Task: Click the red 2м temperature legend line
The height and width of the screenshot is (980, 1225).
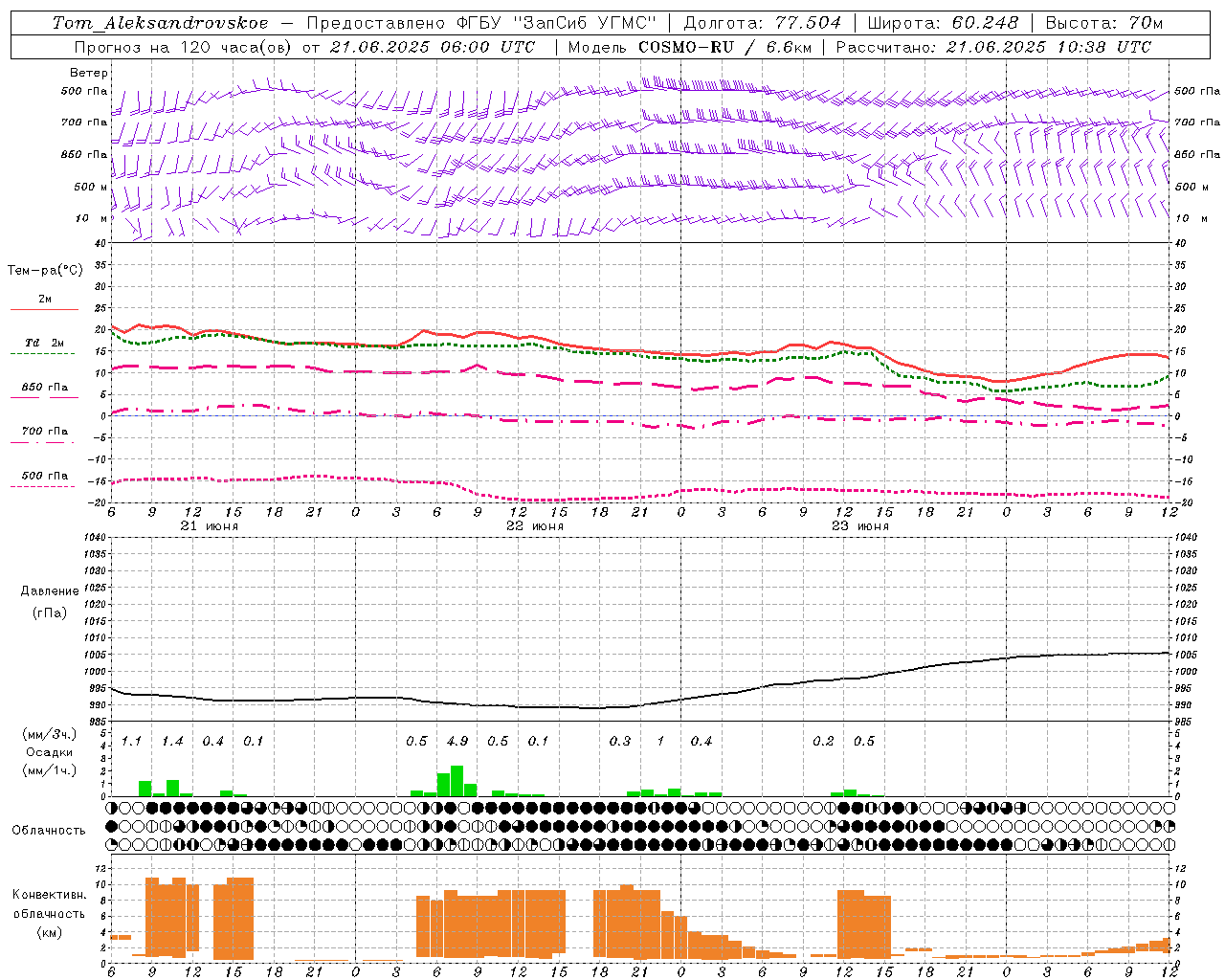Action: pos(44,309)
